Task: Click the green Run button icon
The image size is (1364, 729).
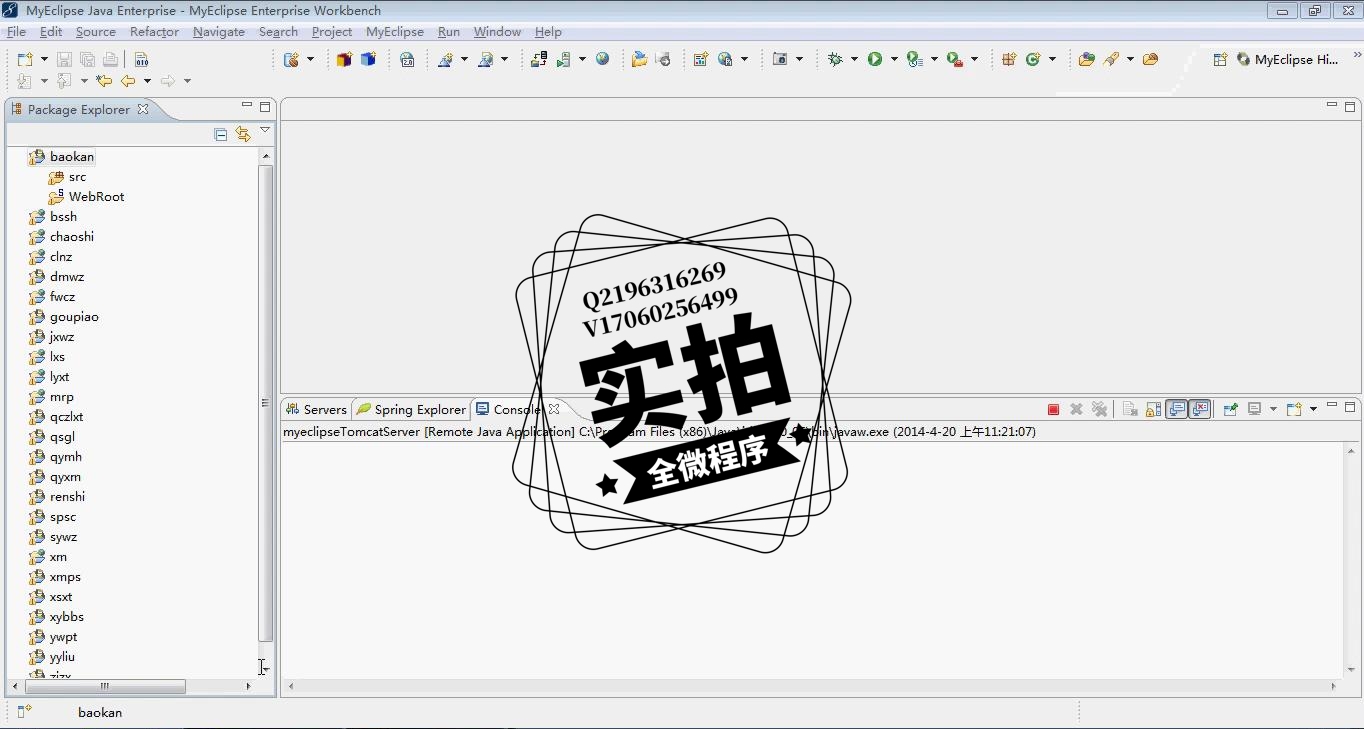Action: pyautogui.click(x=875, y=59)
